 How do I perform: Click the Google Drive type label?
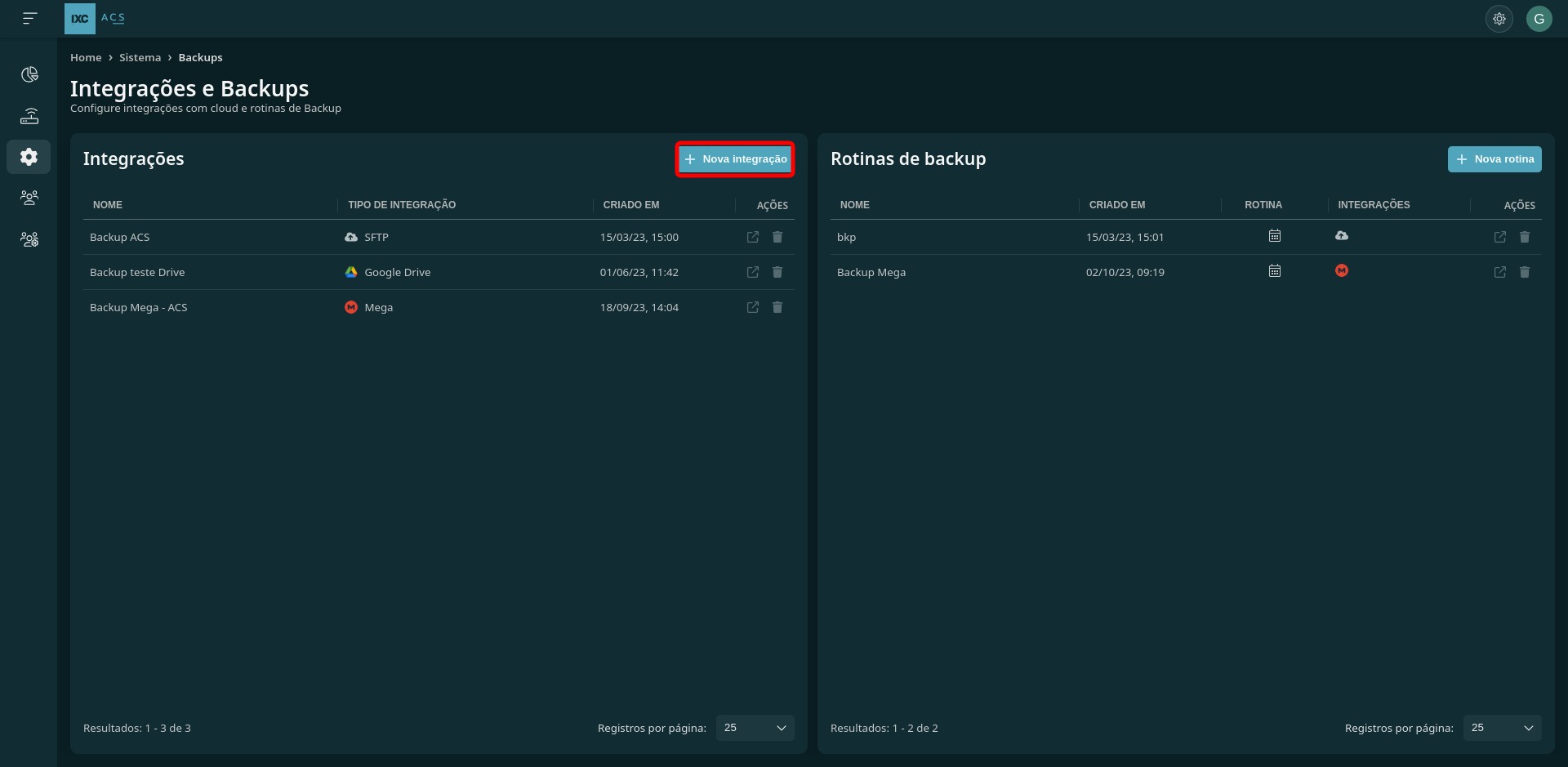click(x=398, y=272)
